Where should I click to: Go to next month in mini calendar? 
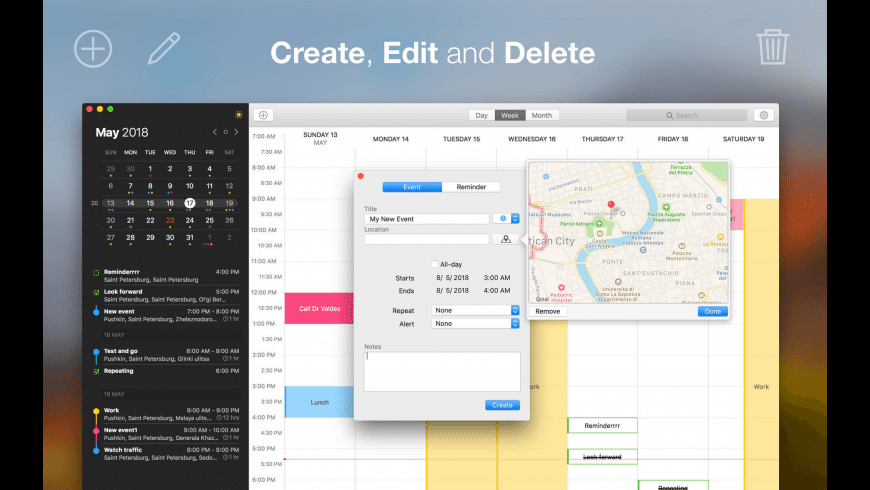click(236, 132)
